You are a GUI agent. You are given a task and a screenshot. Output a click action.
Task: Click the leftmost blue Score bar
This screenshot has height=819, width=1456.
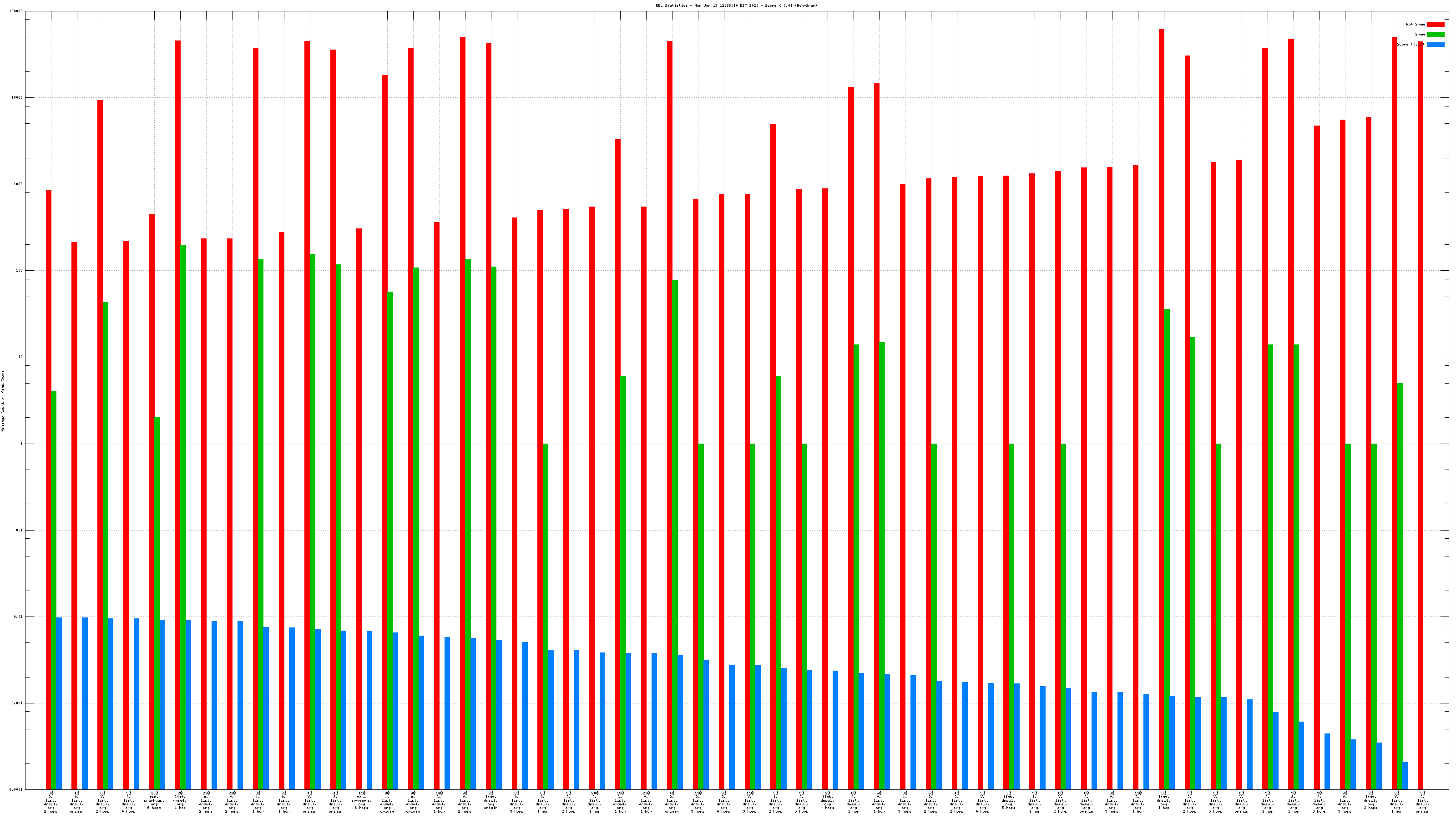pos(59,703)
